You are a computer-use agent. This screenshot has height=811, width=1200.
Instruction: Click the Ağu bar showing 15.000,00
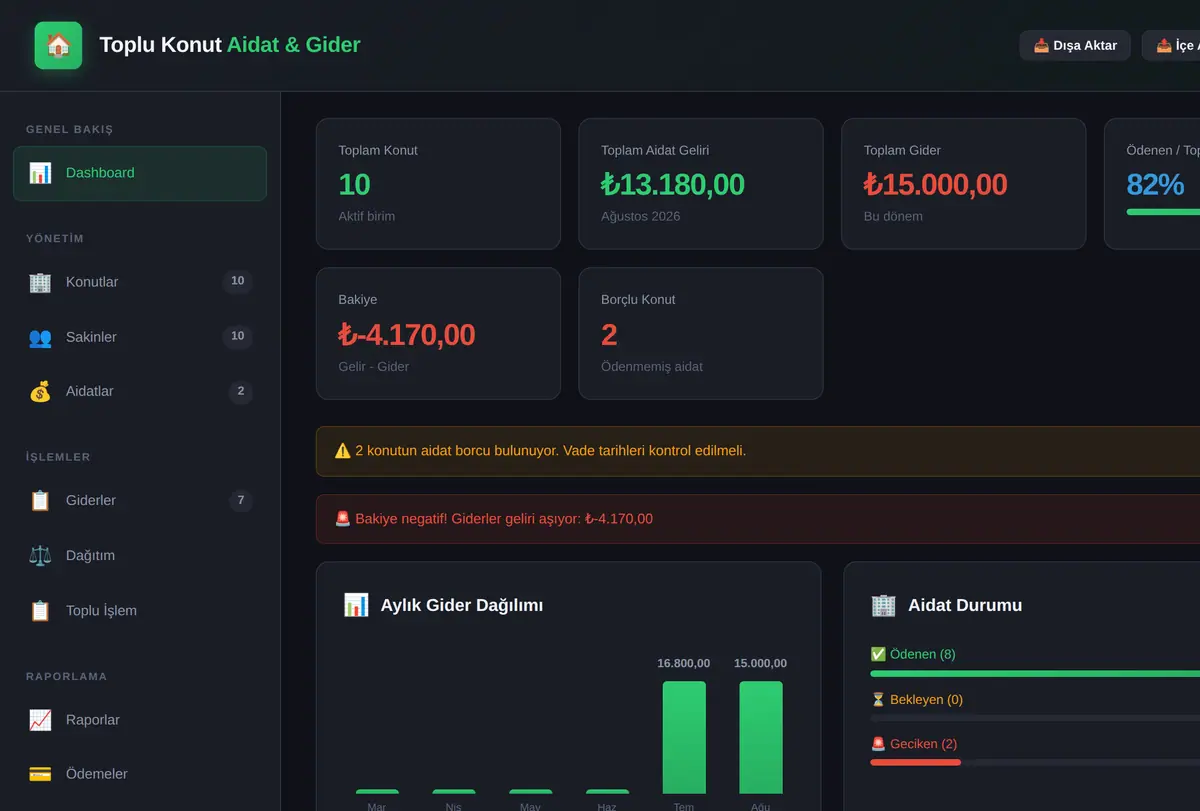[x=761, y=738]
